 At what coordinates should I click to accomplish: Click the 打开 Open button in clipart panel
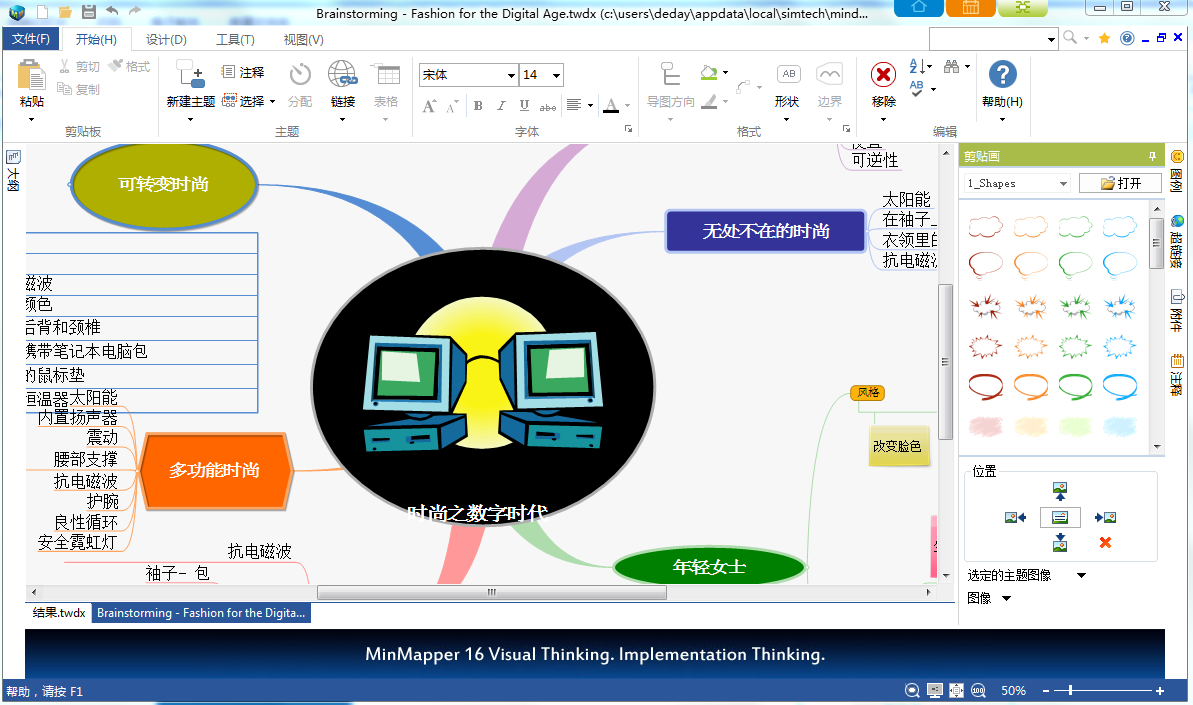[1120, 182]
